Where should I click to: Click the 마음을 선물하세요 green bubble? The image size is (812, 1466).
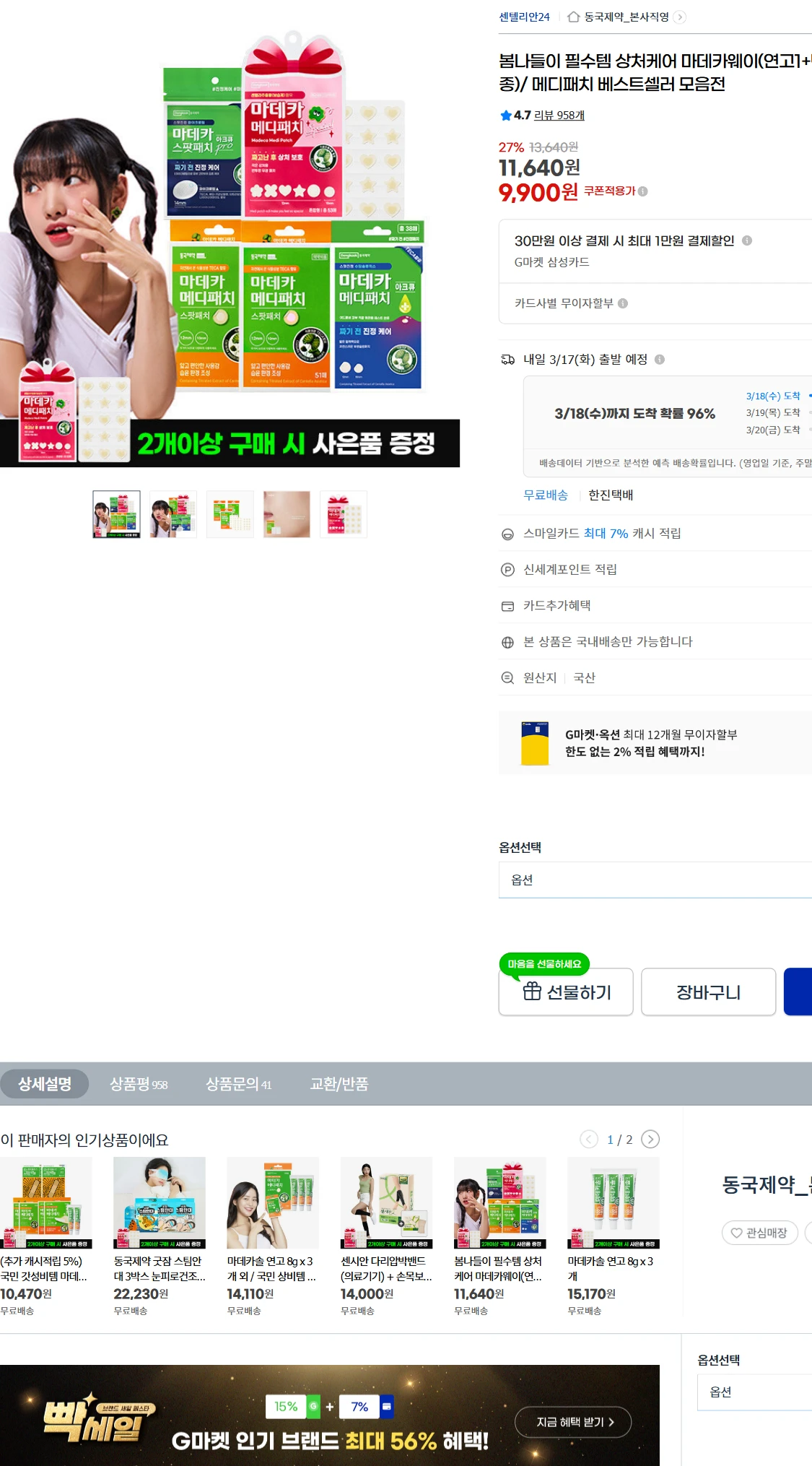tap(544, 964)
